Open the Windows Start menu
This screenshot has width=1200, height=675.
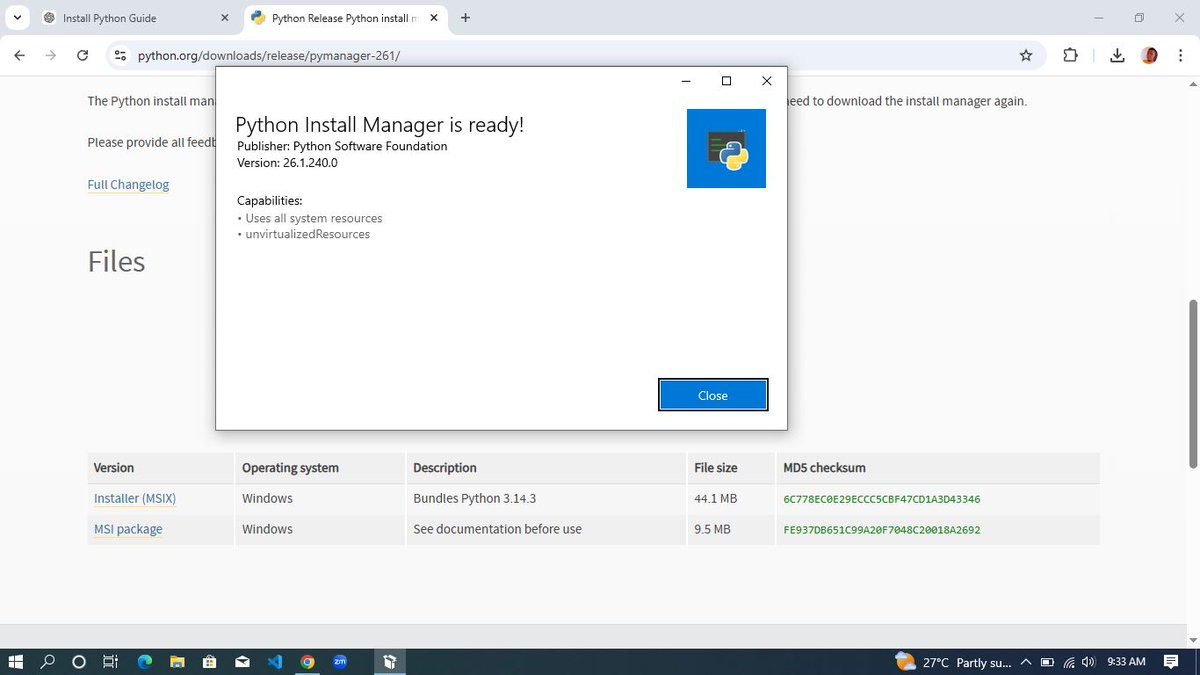coord(16,662)
